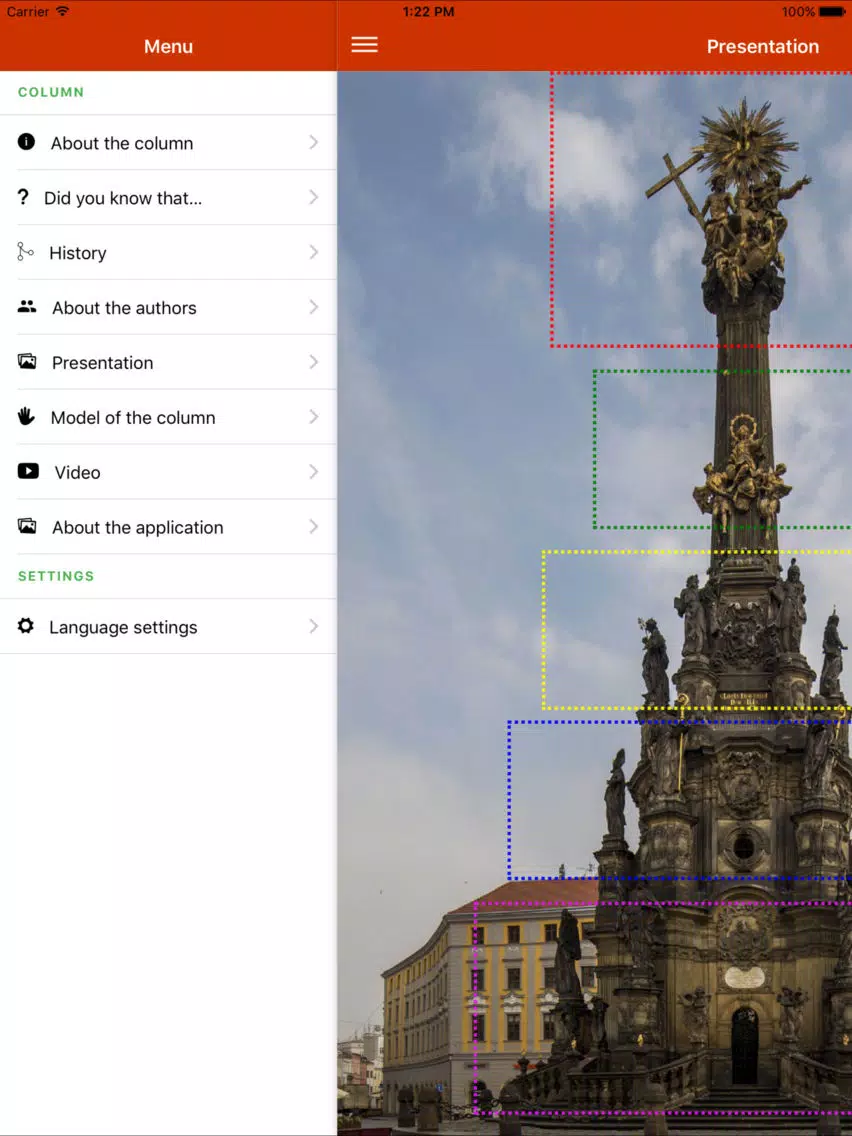Open the About the column entry

point(168,143)
